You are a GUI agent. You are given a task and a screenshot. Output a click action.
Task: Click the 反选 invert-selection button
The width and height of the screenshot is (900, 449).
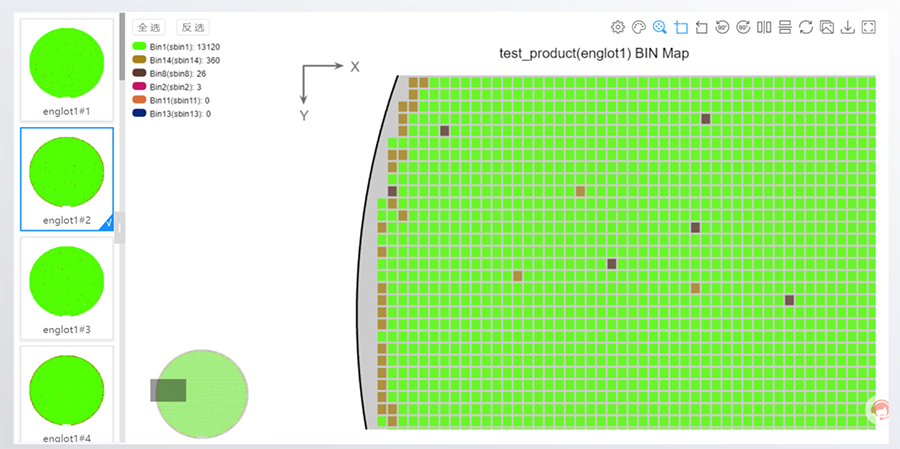tap(193, 28)
